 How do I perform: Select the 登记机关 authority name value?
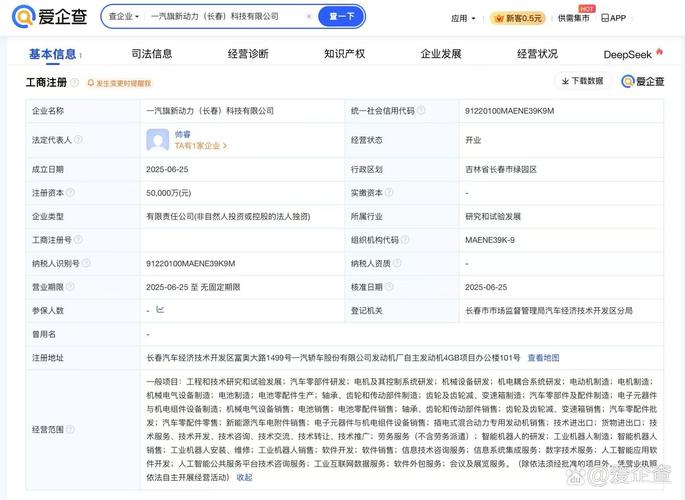click(x=549, y=311)
